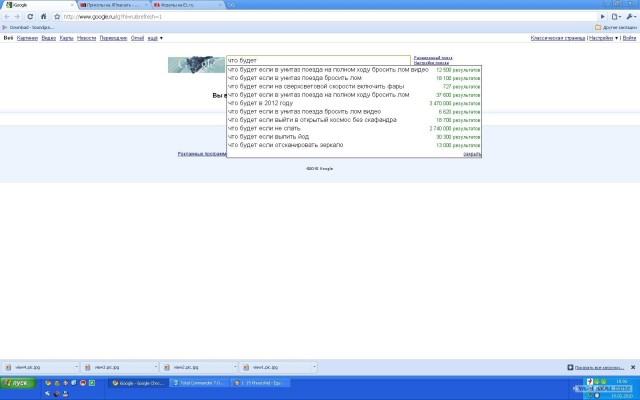Click the red round quick launch icon
The width and height of the screenshot is (640, 400).
[83, 383]
